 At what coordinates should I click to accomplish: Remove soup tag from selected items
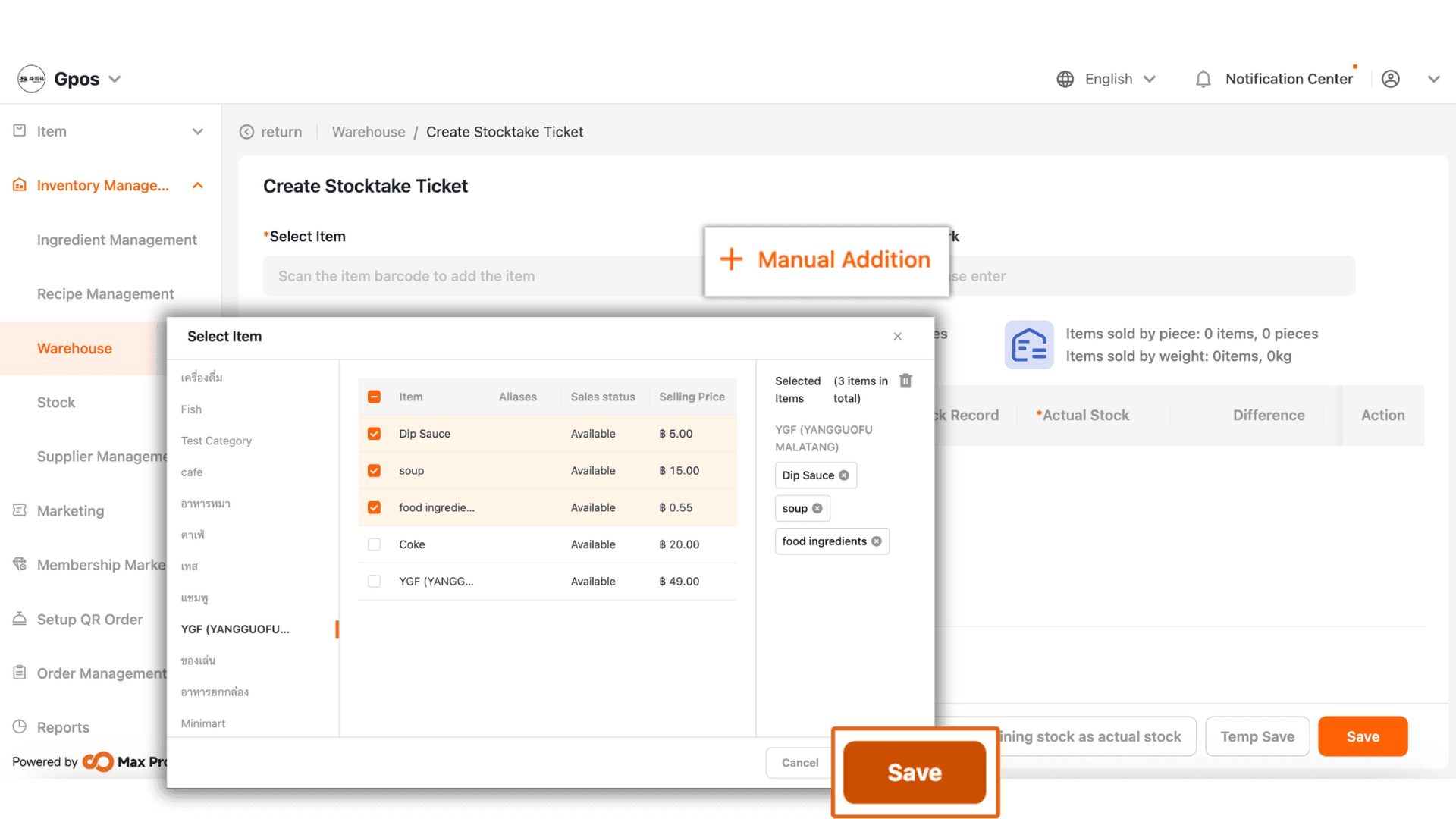pos(817,509)
